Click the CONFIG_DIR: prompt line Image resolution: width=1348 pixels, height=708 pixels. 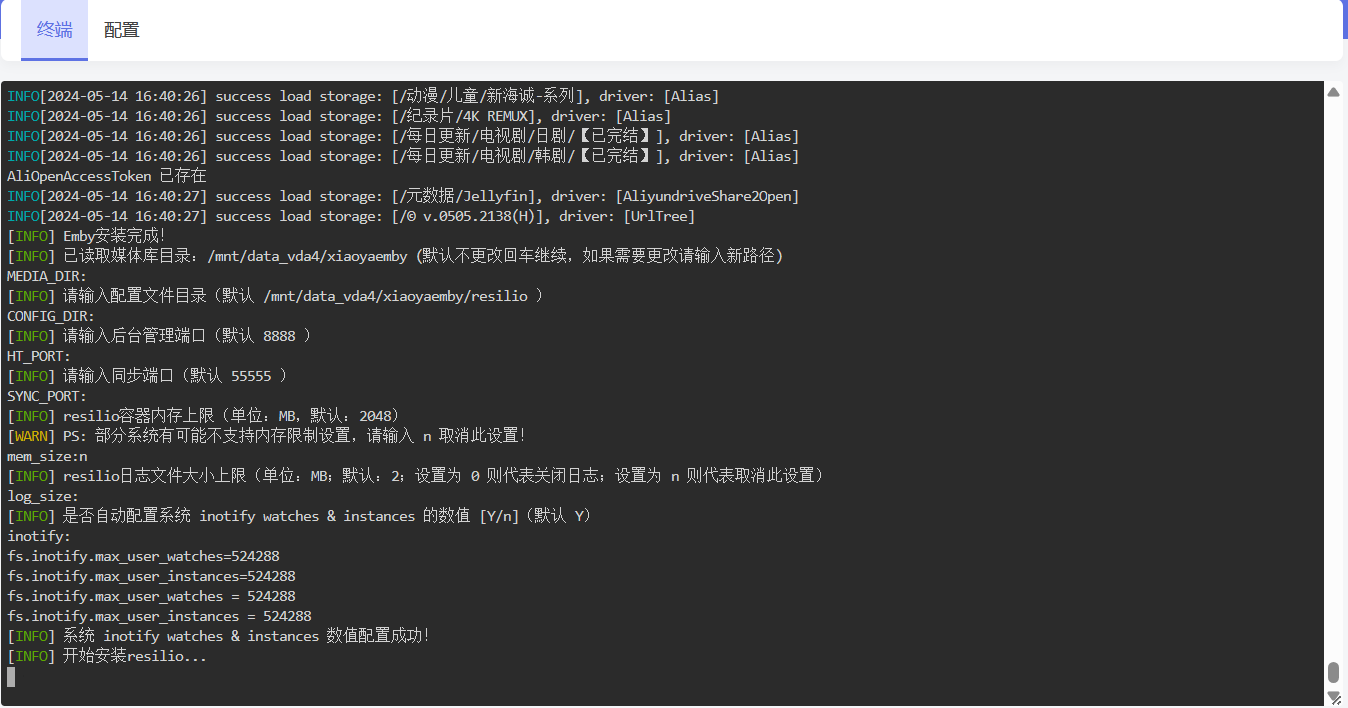click(51, 317)
